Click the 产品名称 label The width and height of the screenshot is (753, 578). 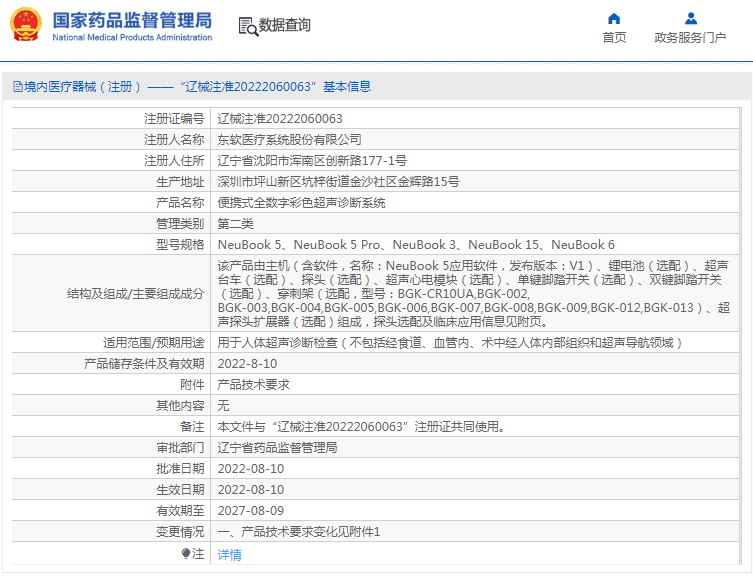pyautogui.click(x=180, y=203)
